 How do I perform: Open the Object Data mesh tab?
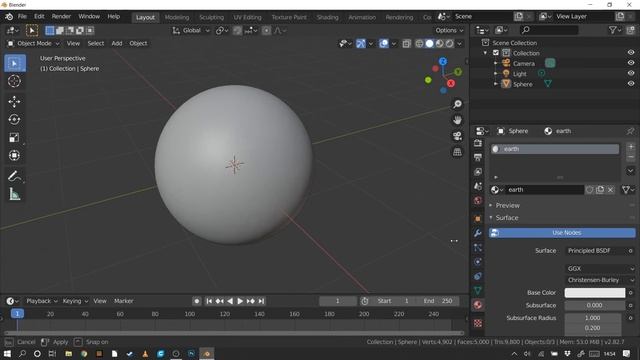tap(478, 291)
